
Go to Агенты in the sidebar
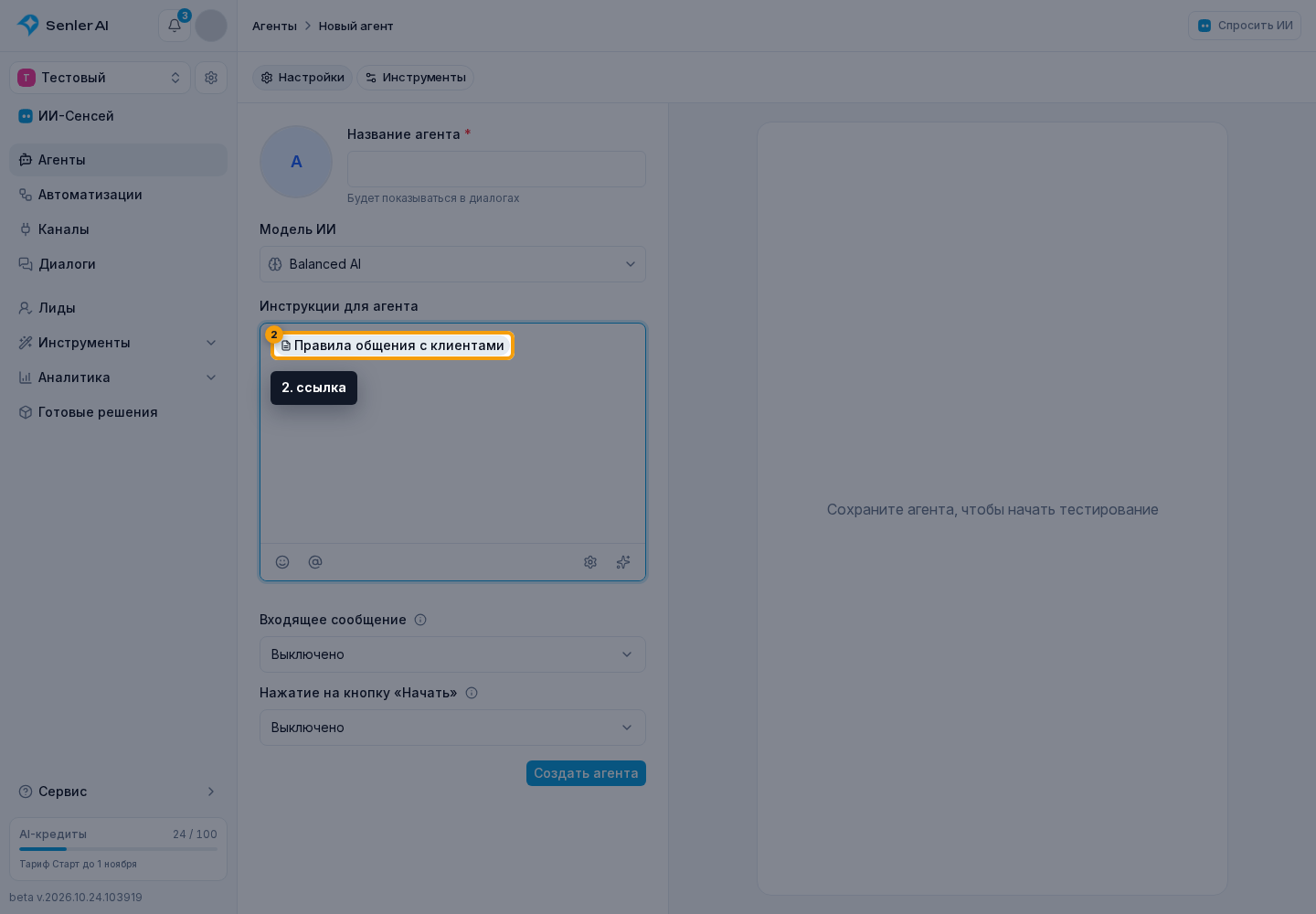pos(118,160)
